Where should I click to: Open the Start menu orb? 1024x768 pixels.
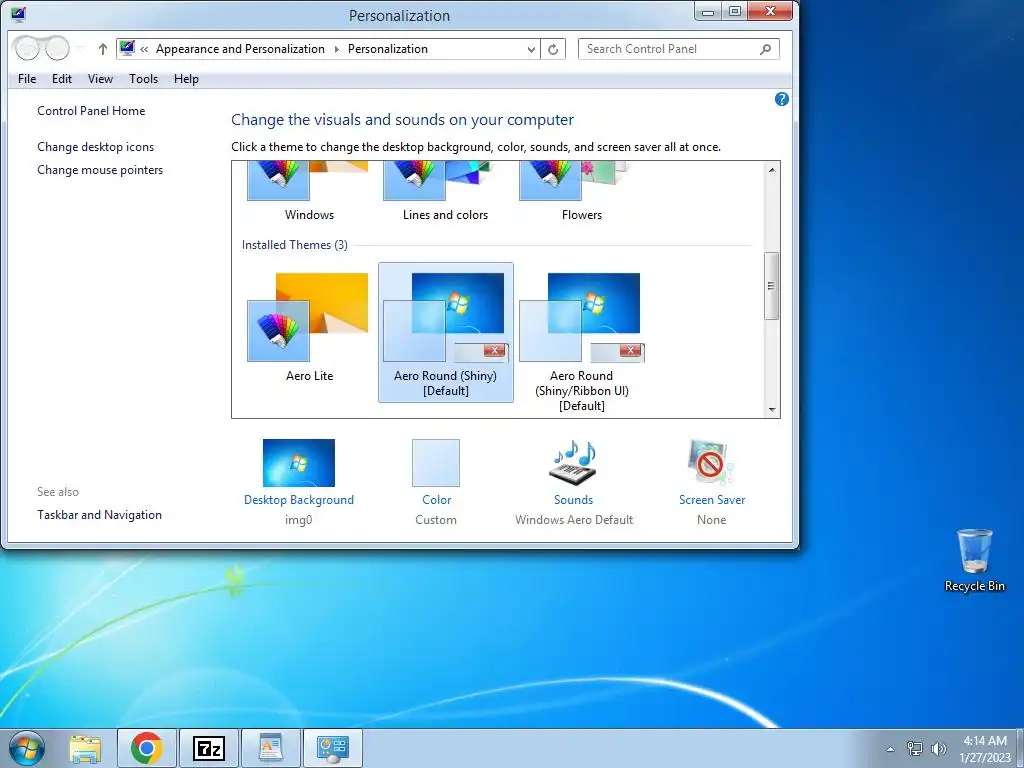(x=27, y=748)
